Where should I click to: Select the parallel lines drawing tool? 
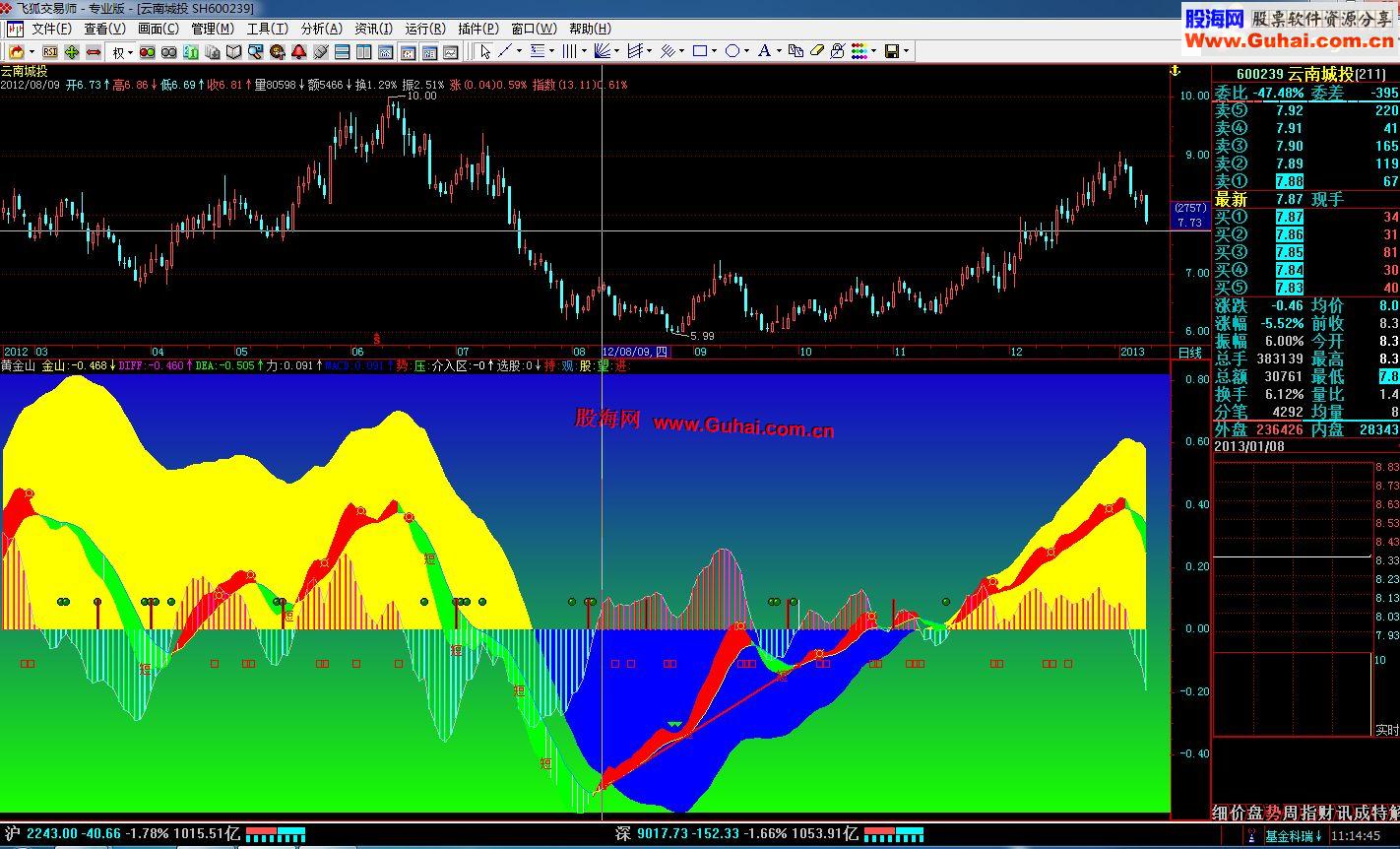pyautogui.click(x=668, y=51)
